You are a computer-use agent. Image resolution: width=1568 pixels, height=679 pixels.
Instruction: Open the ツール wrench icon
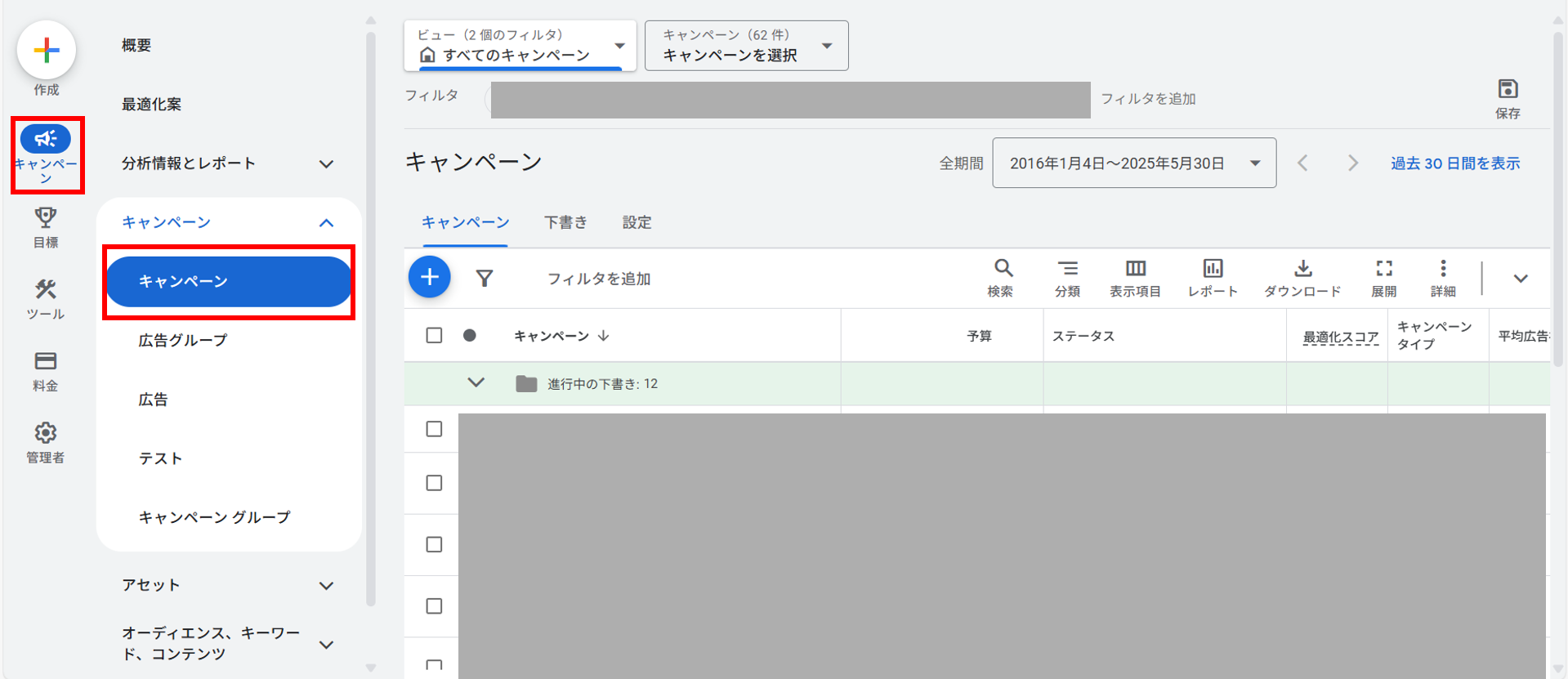click(x=46, y=289)
